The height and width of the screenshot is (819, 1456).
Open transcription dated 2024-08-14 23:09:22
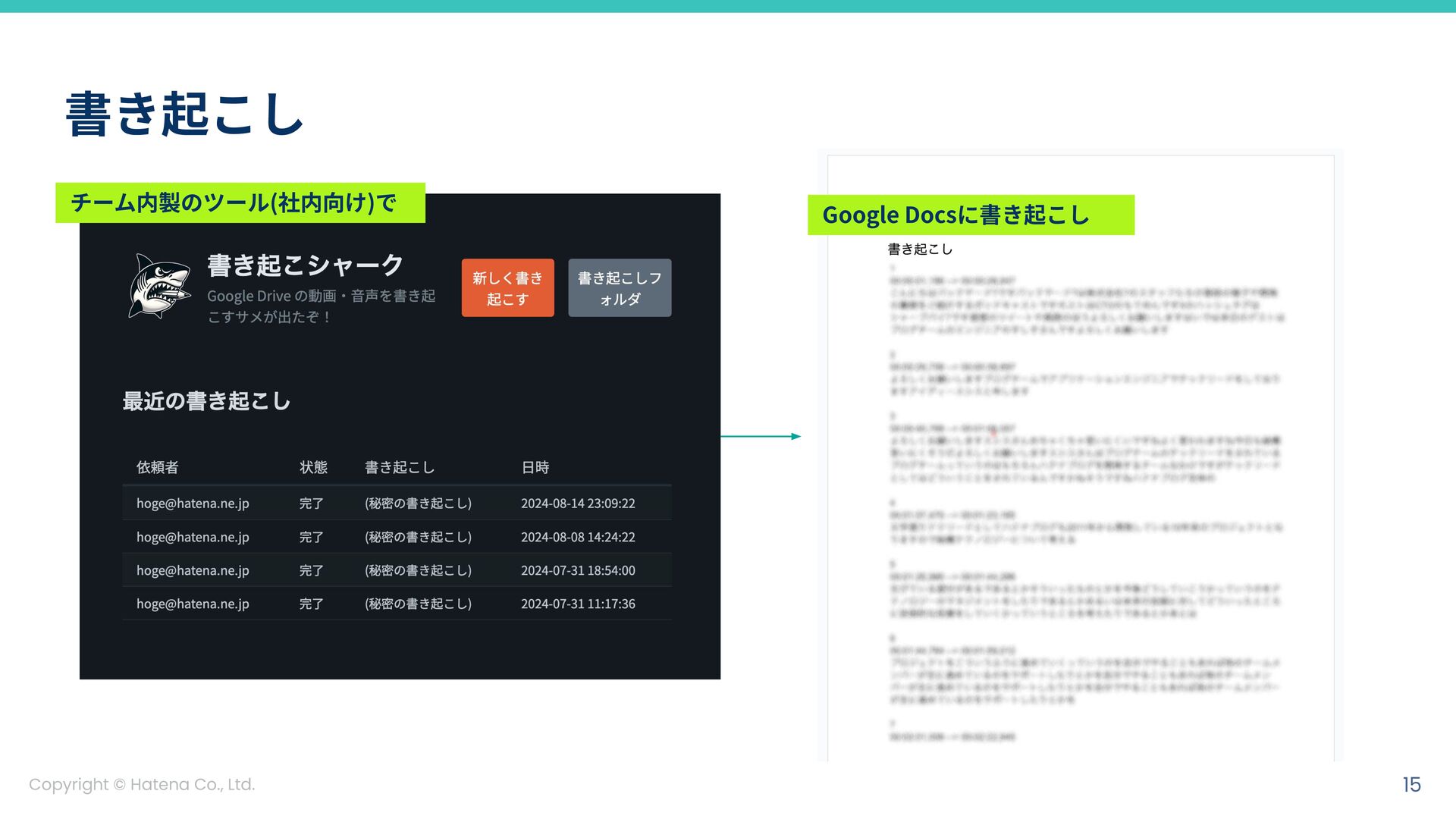coord(577,504)
